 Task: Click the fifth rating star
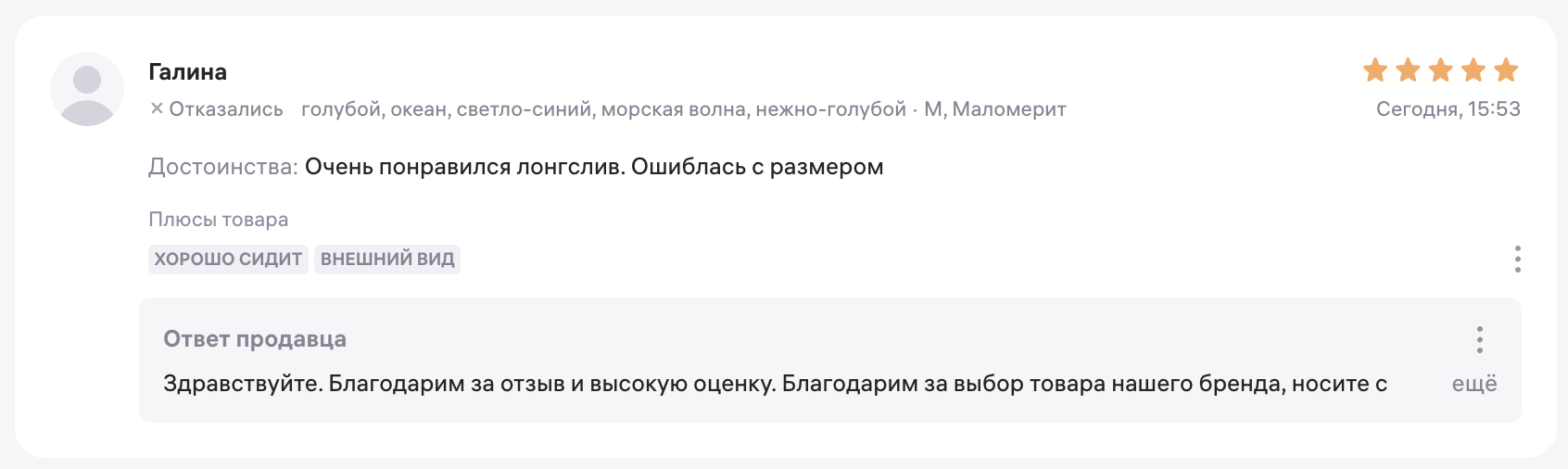1506,70
